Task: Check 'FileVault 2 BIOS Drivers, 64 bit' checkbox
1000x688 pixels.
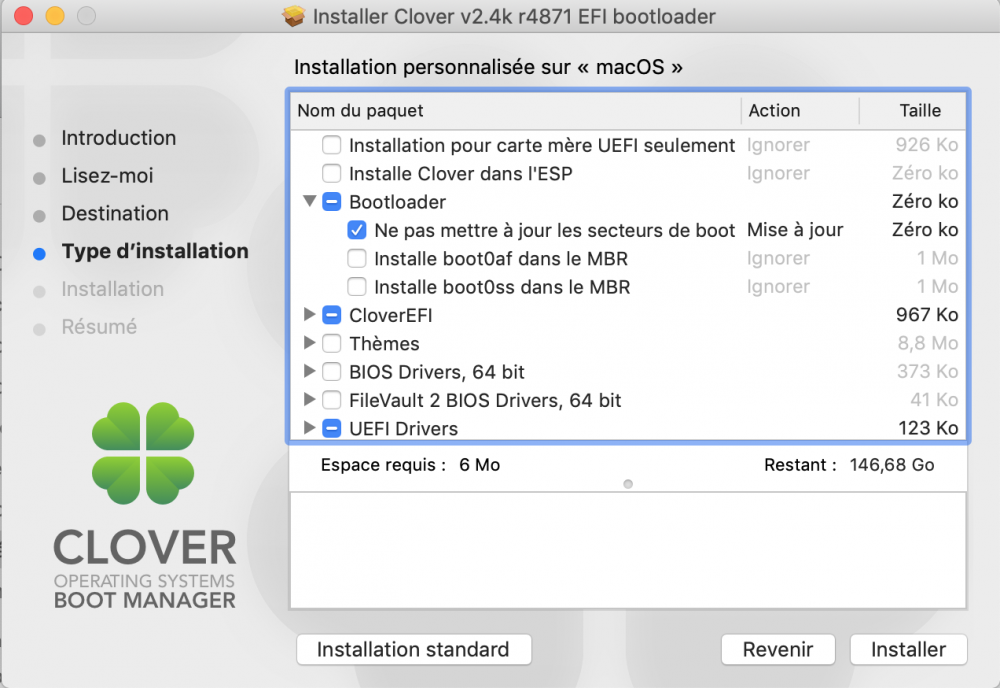Action: pos(332,400)
